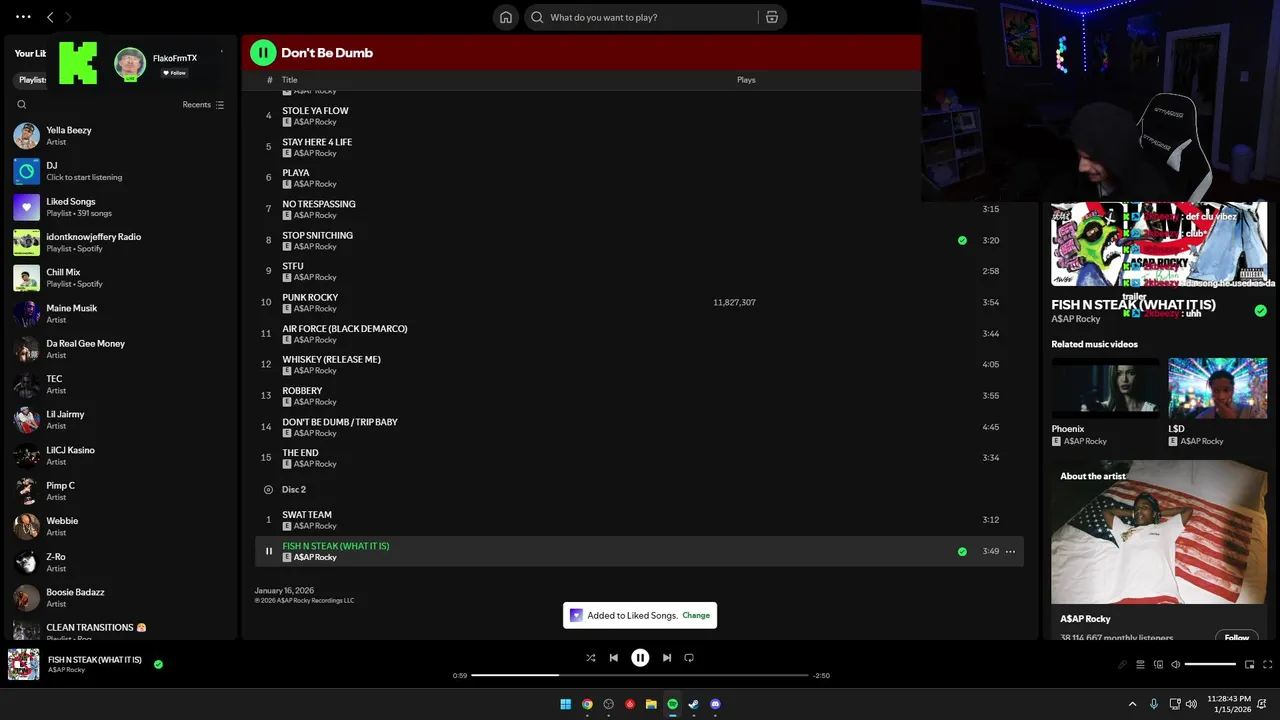
Task: Open now-playing album art thumbnail
Action: coord(23,664)
